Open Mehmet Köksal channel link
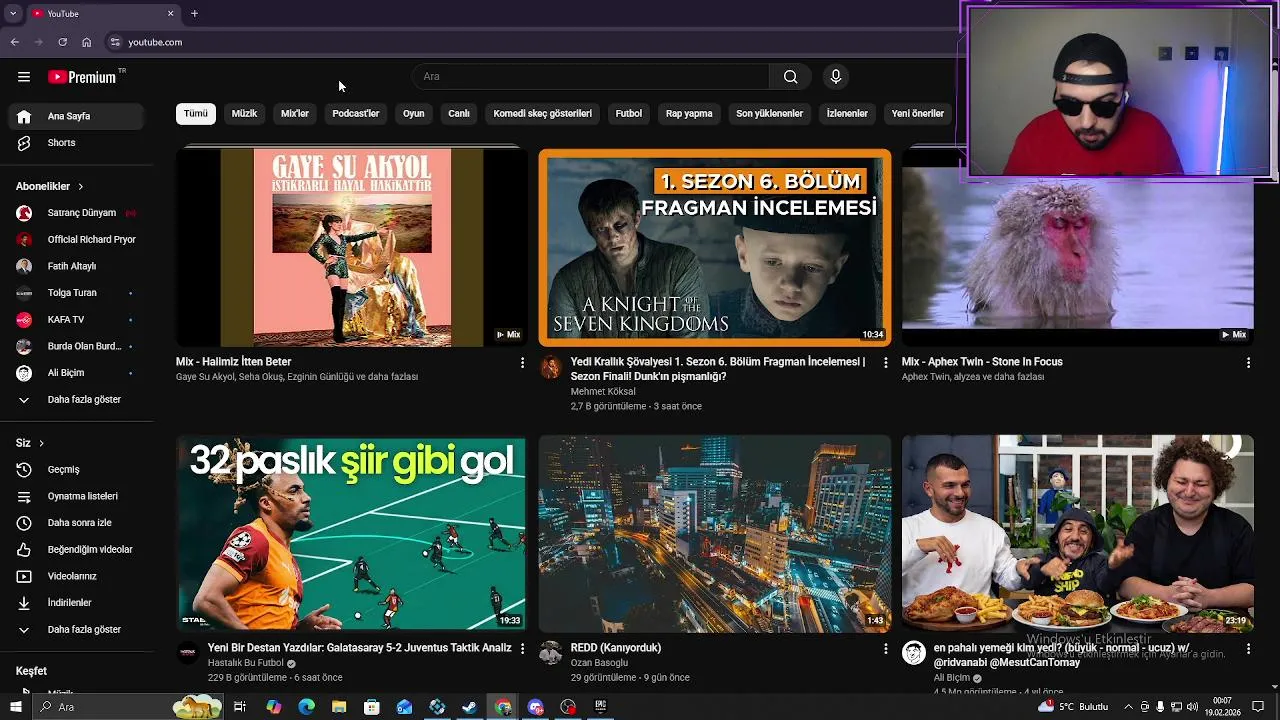 pyautogui.click(x=603, y=392)
